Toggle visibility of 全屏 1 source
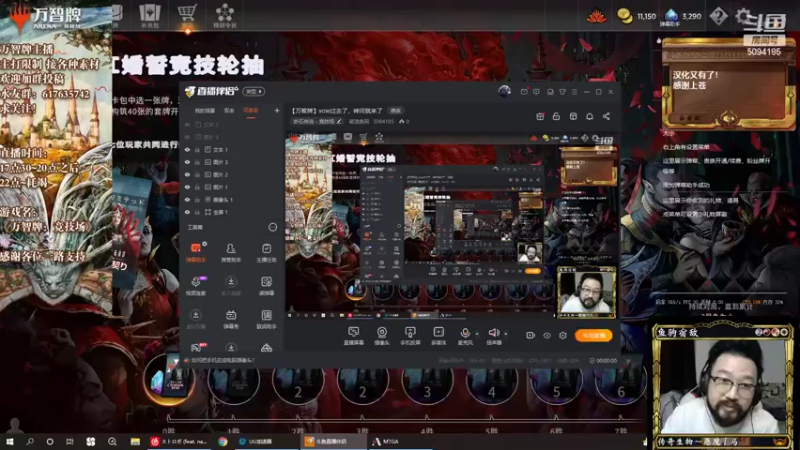The width and height of the screenshot is (800, 450). (187, 212)
